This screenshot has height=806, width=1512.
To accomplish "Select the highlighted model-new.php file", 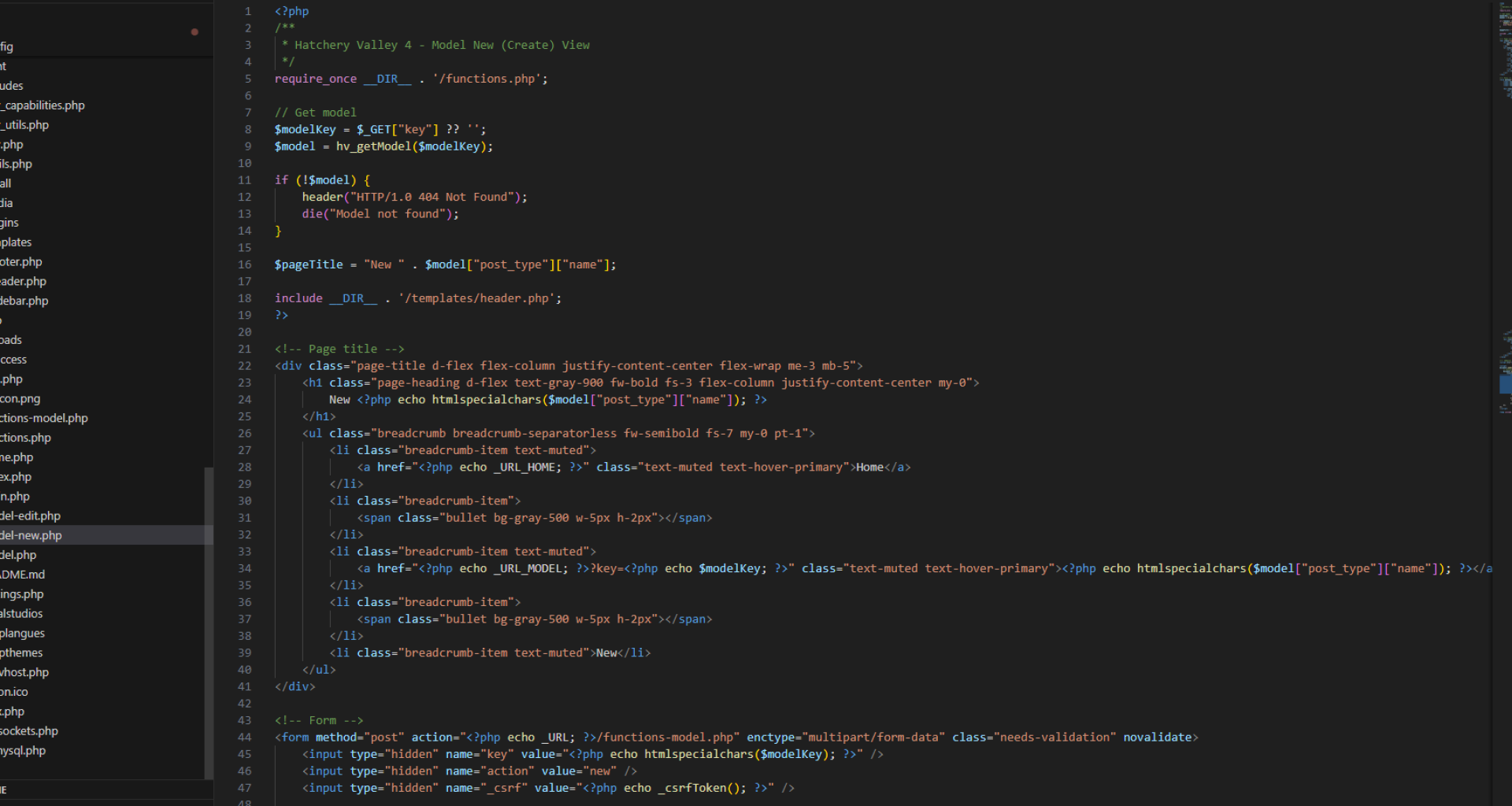I will [31, 535].
